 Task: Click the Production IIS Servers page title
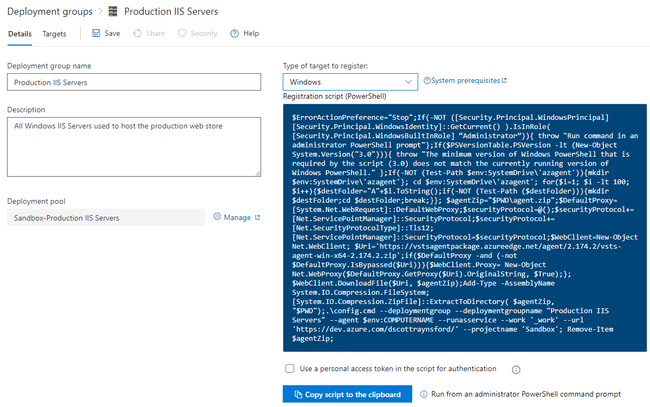(171, 12)
